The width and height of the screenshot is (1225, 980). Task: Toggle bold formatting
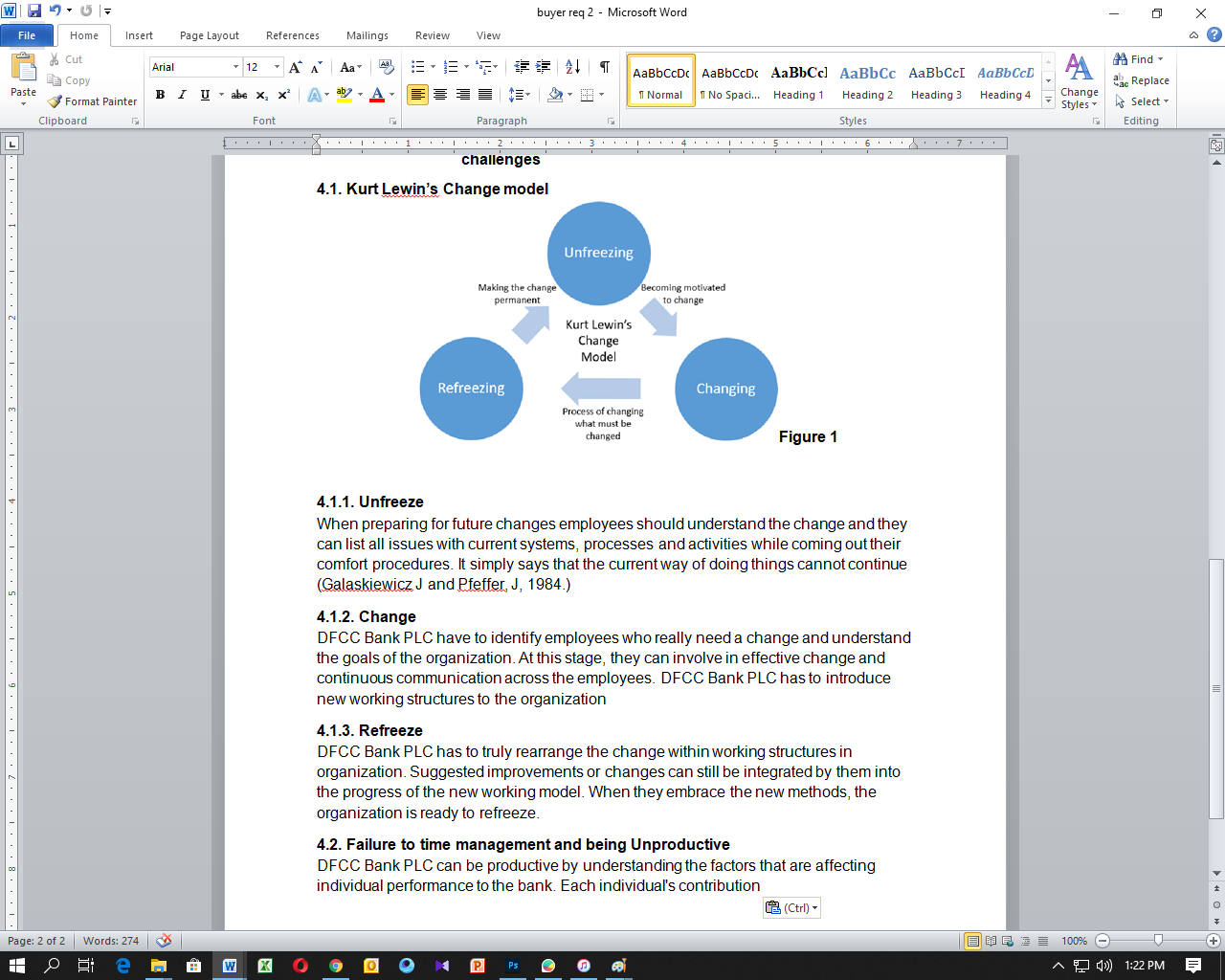point(160,95)
